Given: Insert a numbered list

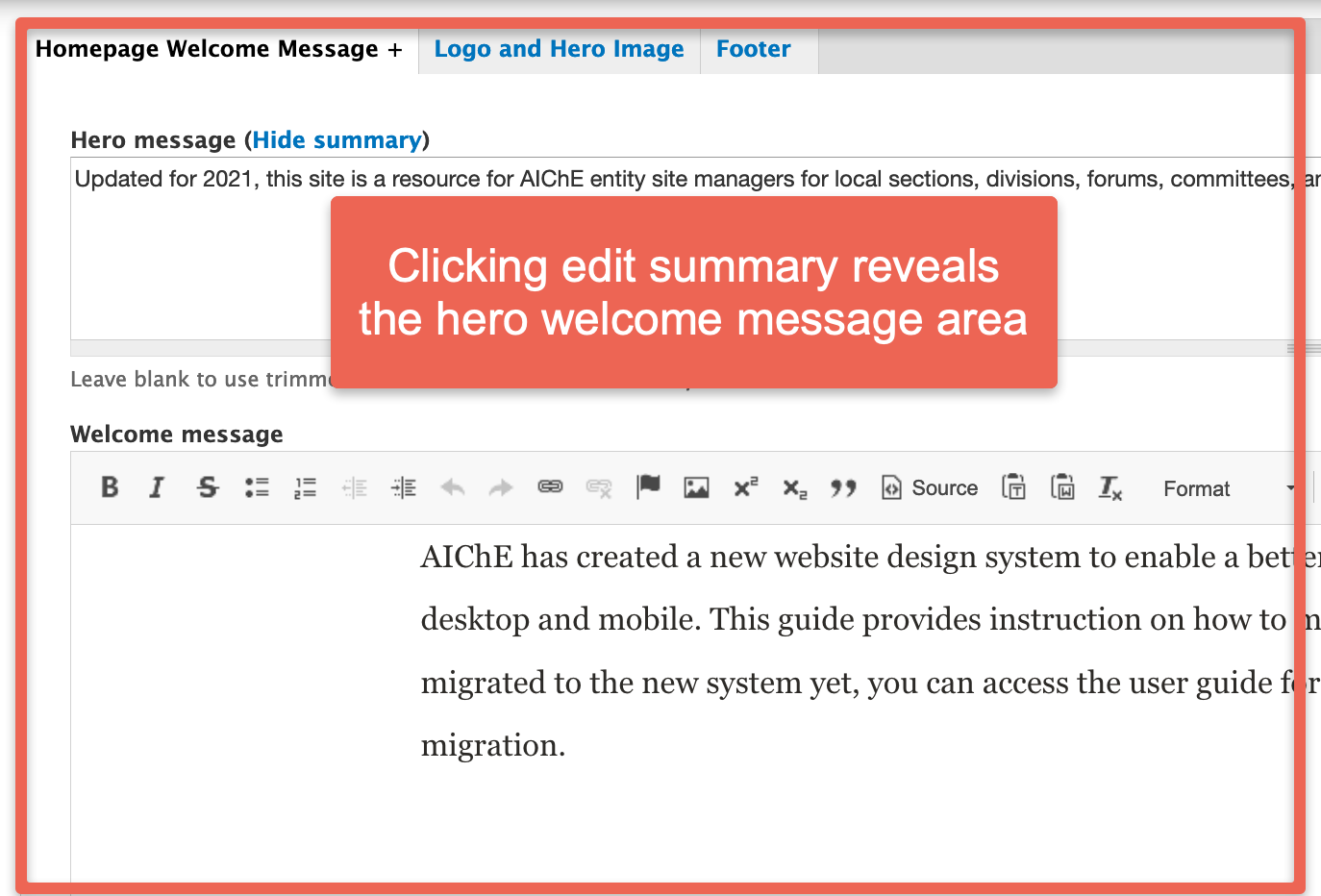Looking at the screenshot, I should click(x=305, y=487).
